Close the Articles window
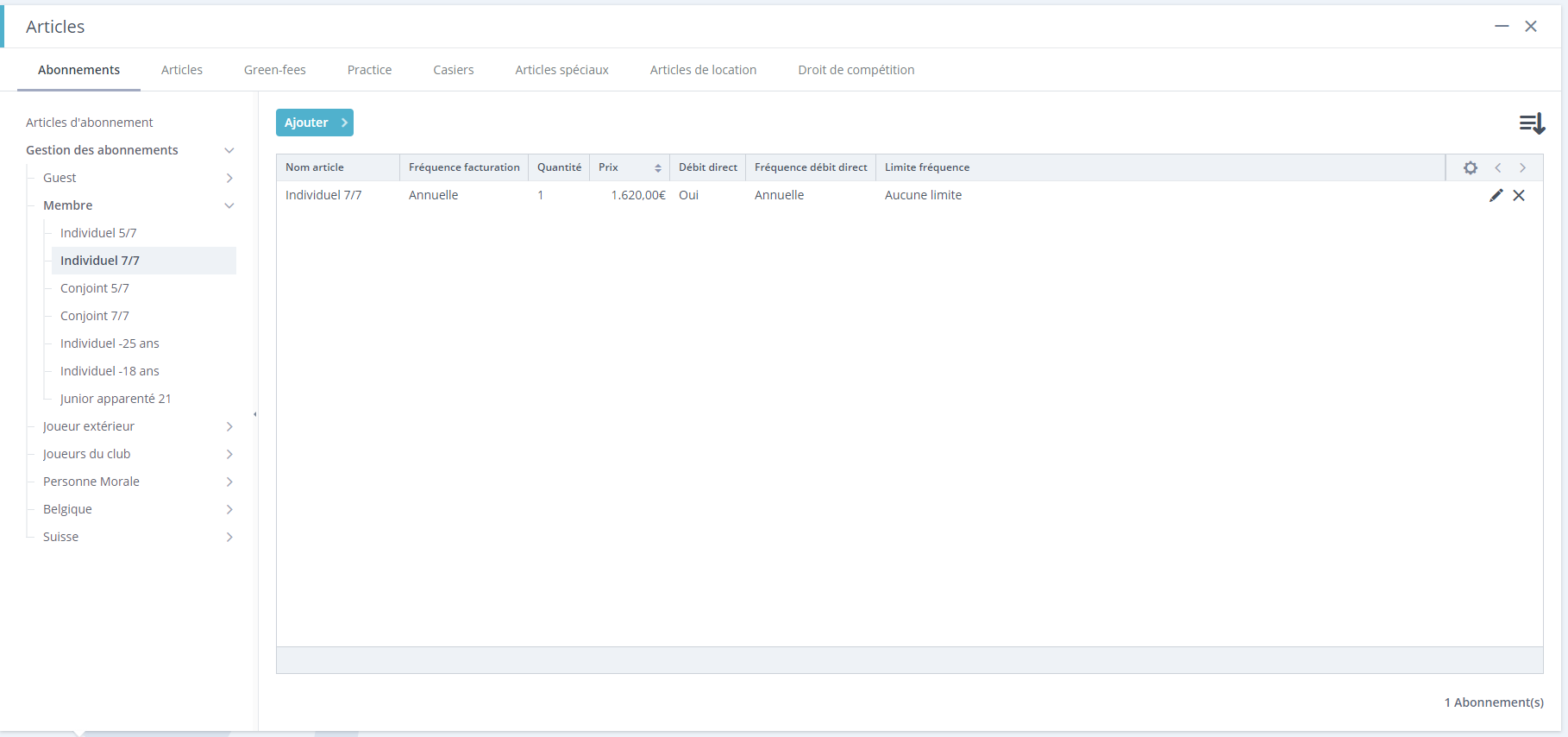Image resolution: width=1568 pixels, height=737 pixels. [1531, 27]
